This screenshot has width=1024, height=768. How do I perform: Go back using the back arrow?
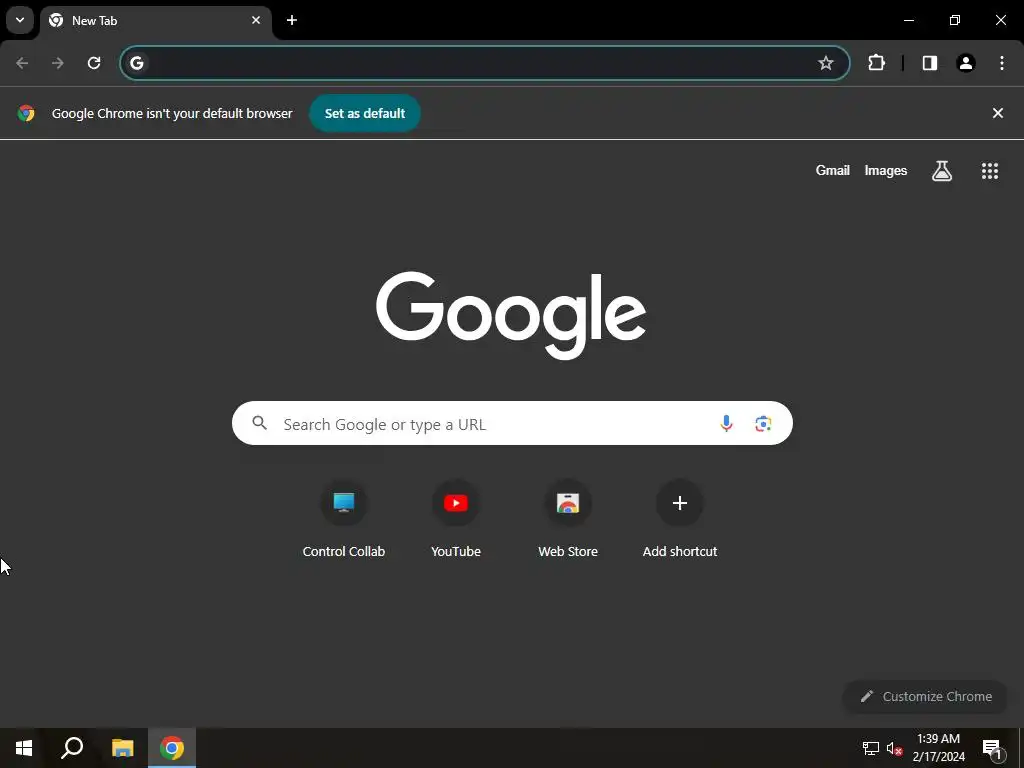(22, 63)
